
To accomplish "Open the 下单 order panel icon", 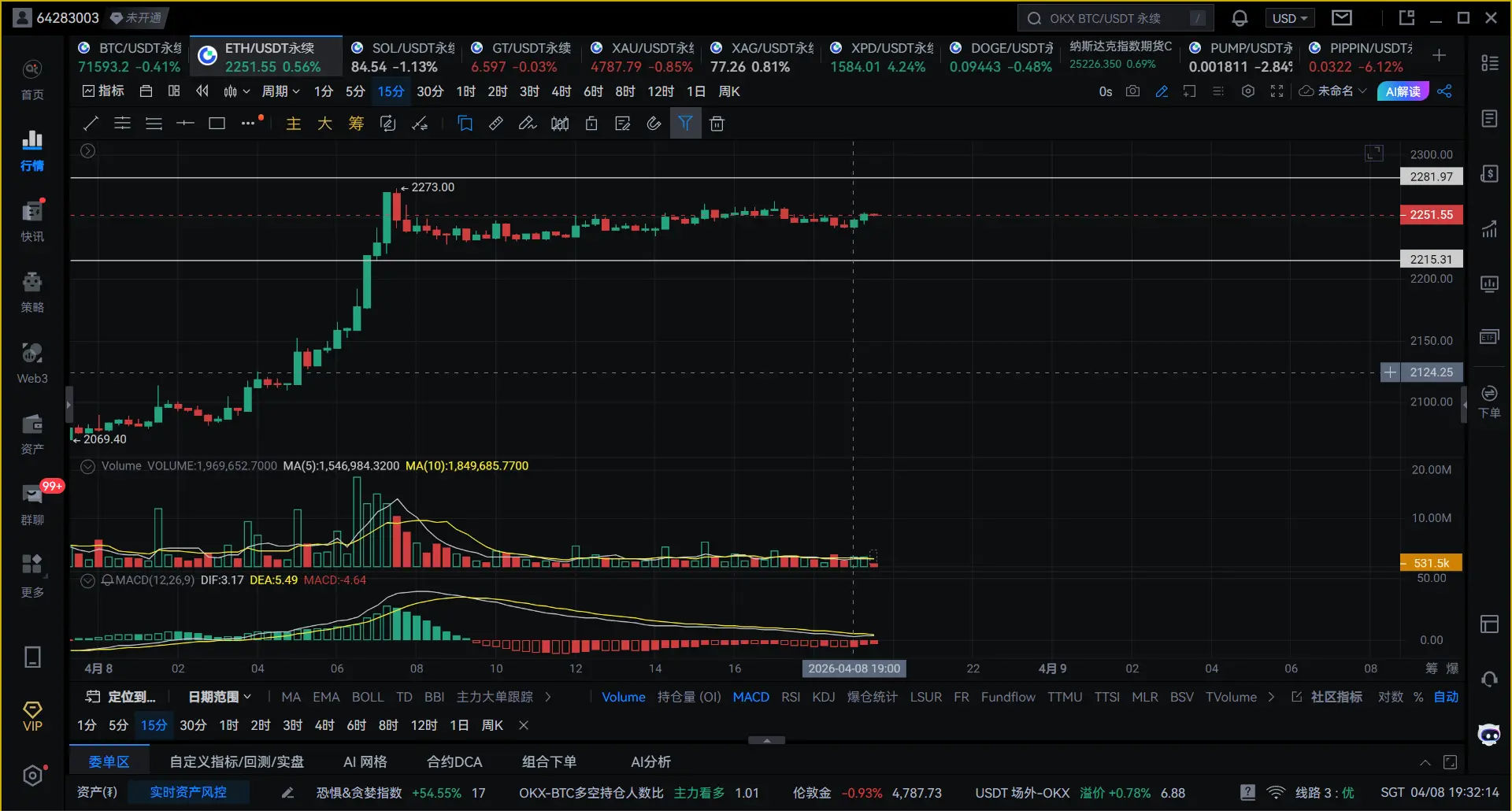I will [x=1489, y=401].
